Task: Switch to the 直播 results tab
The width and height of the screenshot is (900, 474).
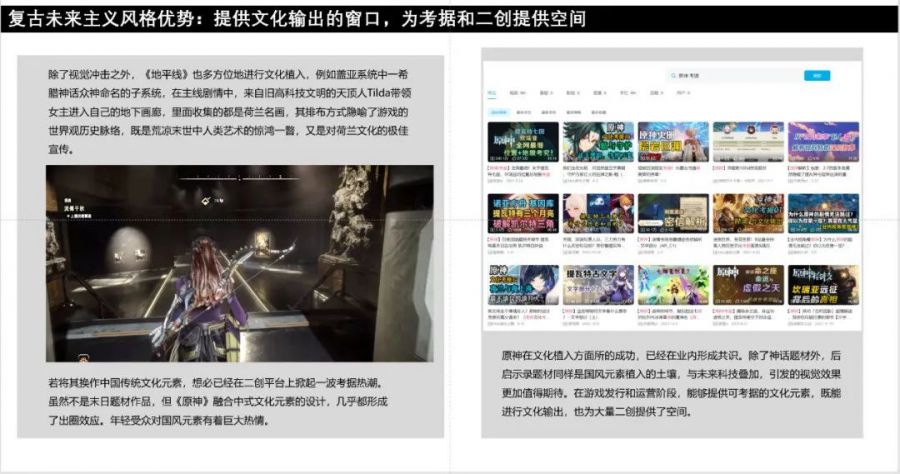Action: coord(600,93)
